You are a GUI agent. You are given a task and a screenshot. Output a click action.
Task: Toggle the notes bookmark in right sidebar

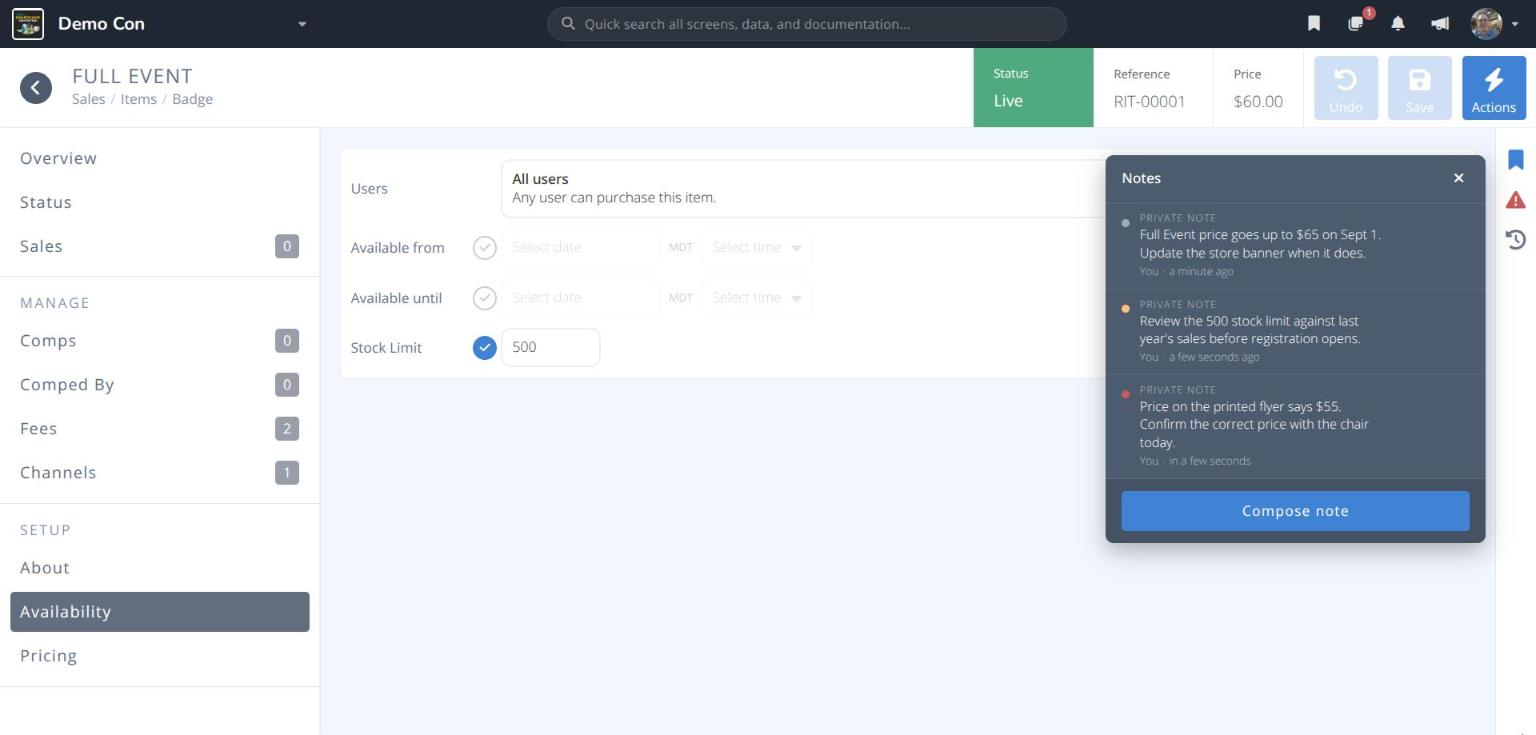click(x=1516, y=160)
